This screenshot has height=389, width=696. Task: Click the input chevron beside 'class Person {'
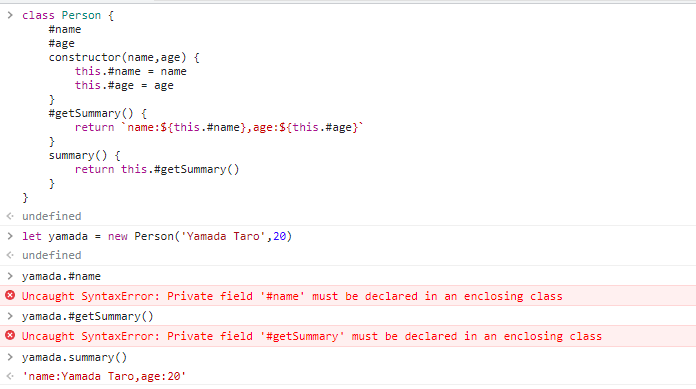[10, 15]
